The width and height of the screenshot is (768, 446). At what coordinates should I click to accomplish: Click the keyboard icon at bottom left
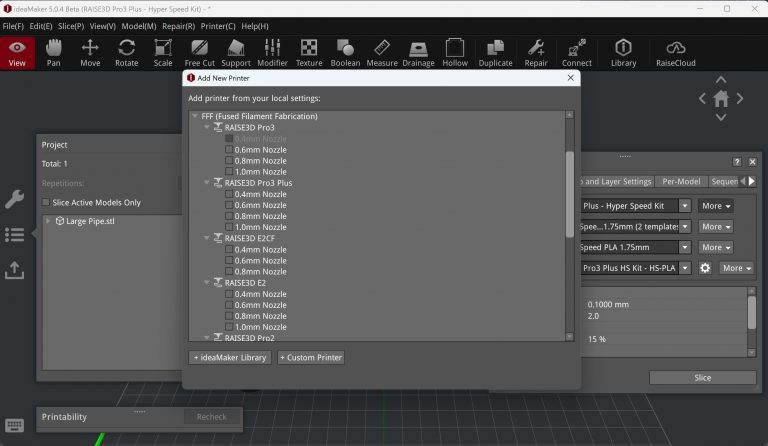click(x=14, y=425)
